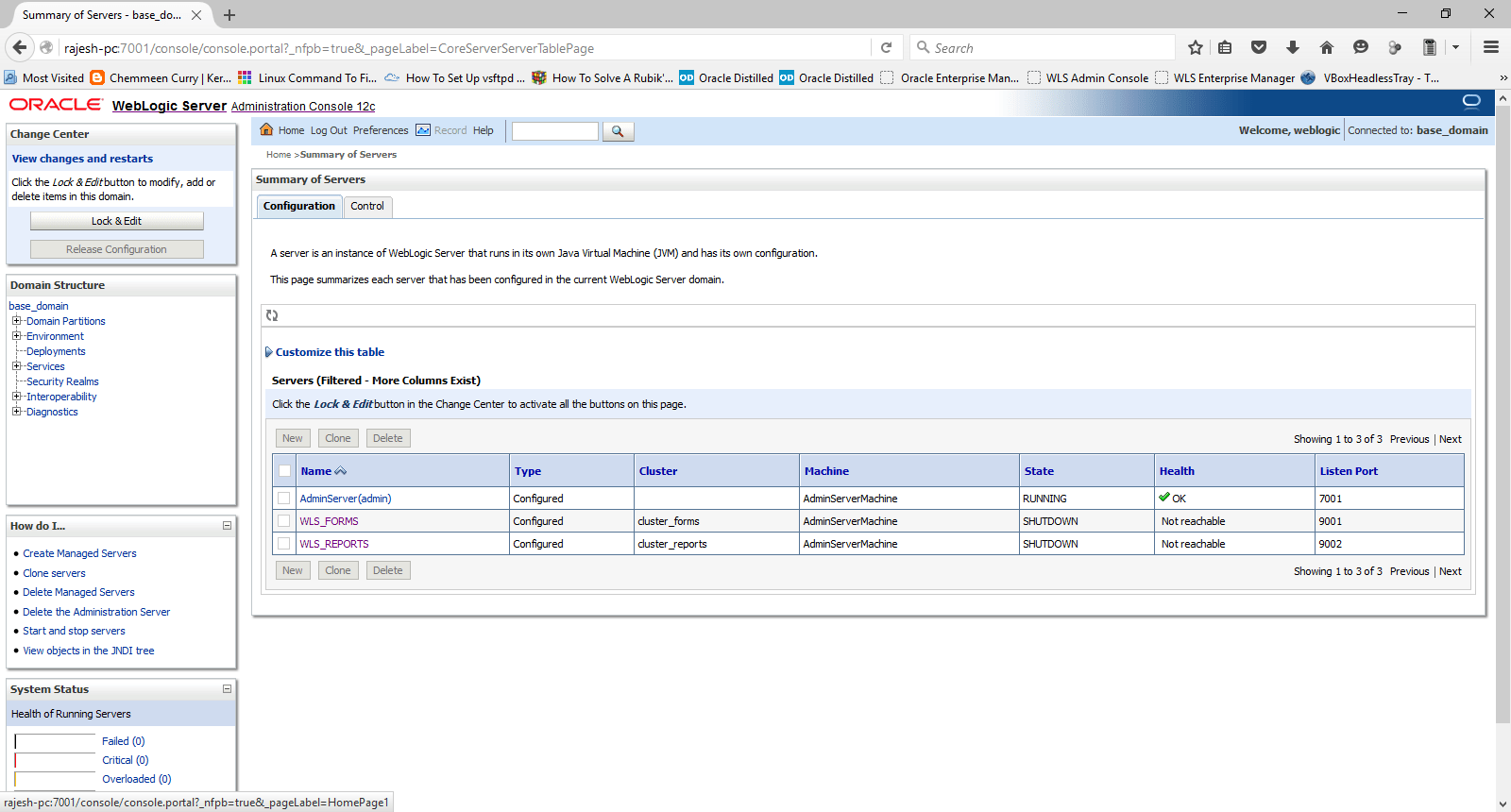Screen dimensions: 1511x812
Task: Expand the Environment tree node
Action: pyautogui.click(x=16, y=336)
